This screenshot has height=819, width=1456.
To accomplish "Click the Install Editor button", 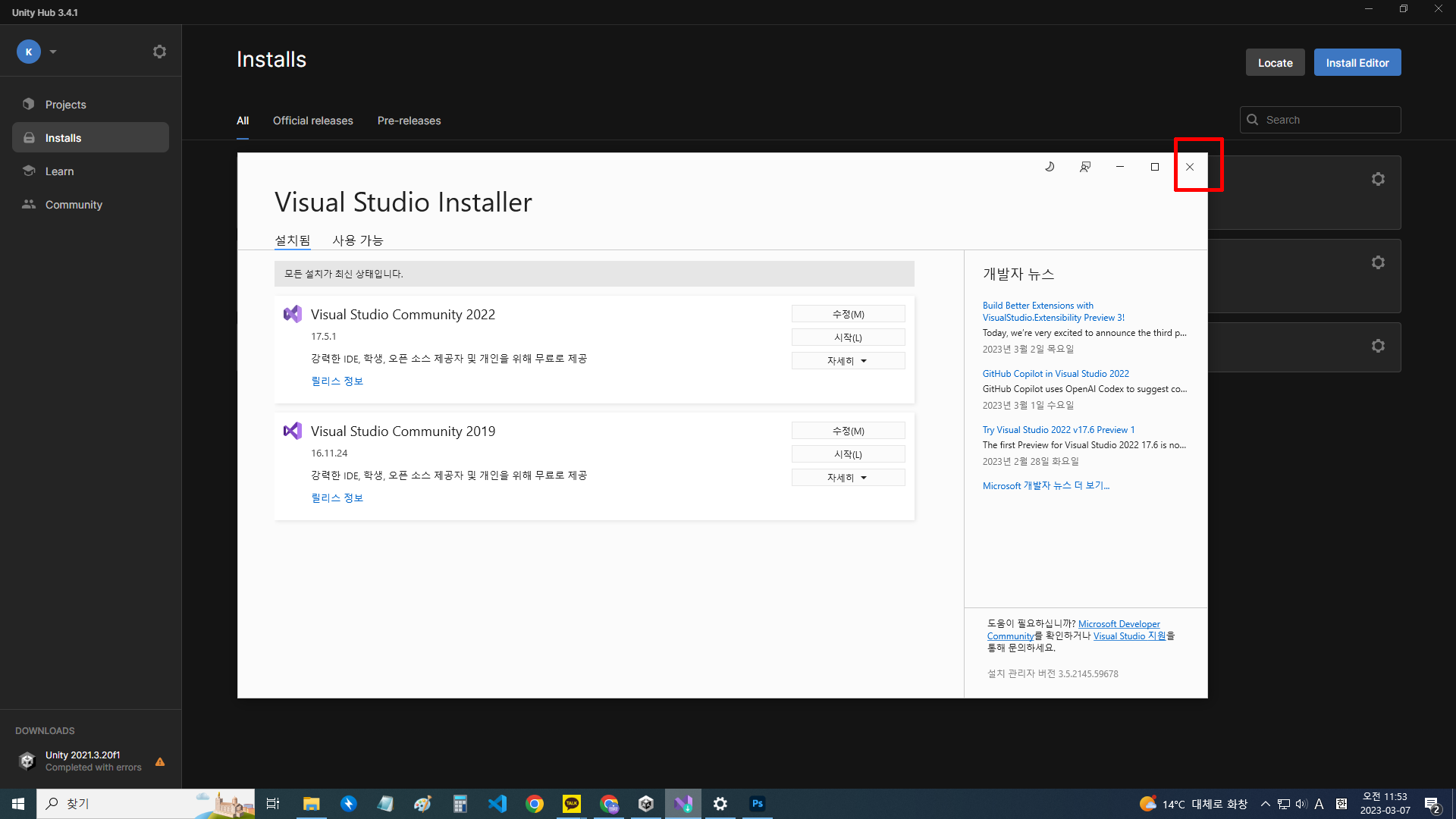I will pos(1357,63).
